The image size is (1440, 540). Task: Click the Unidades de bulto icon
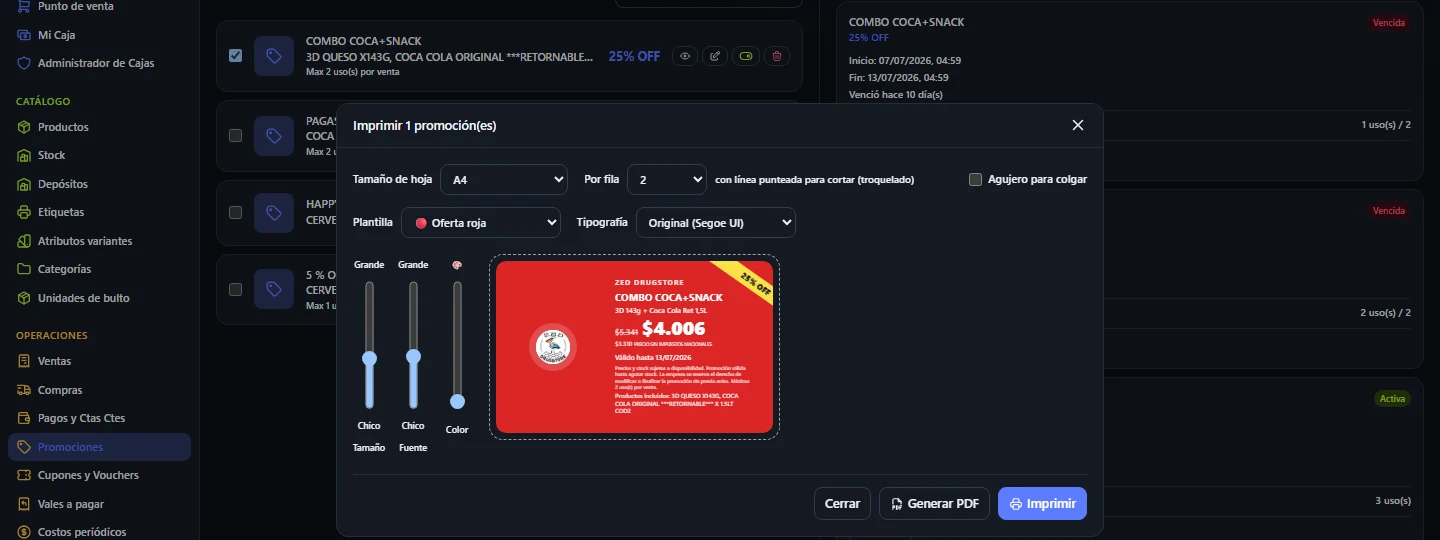point(24,298)
